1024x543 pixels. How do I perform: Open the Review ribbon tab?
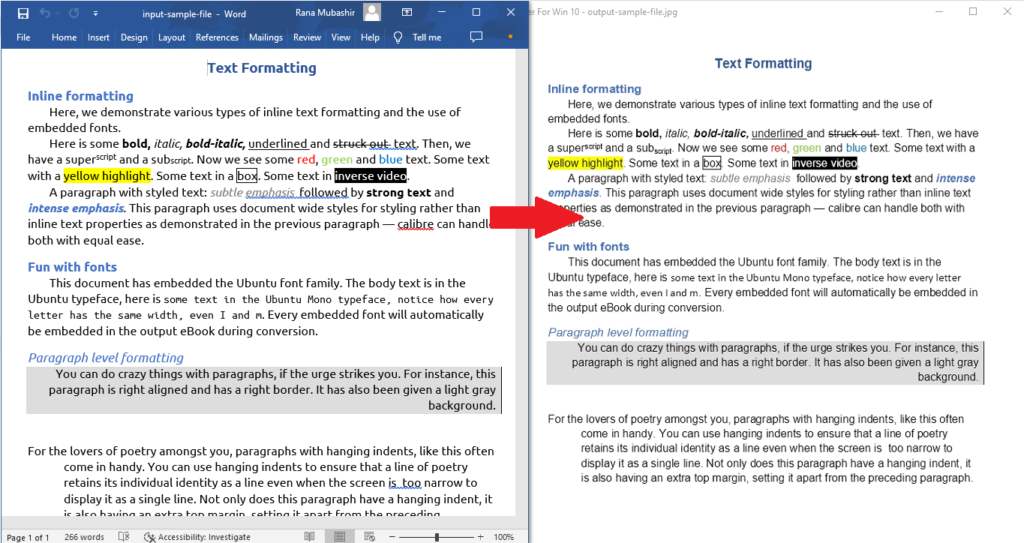pos(307,37)
